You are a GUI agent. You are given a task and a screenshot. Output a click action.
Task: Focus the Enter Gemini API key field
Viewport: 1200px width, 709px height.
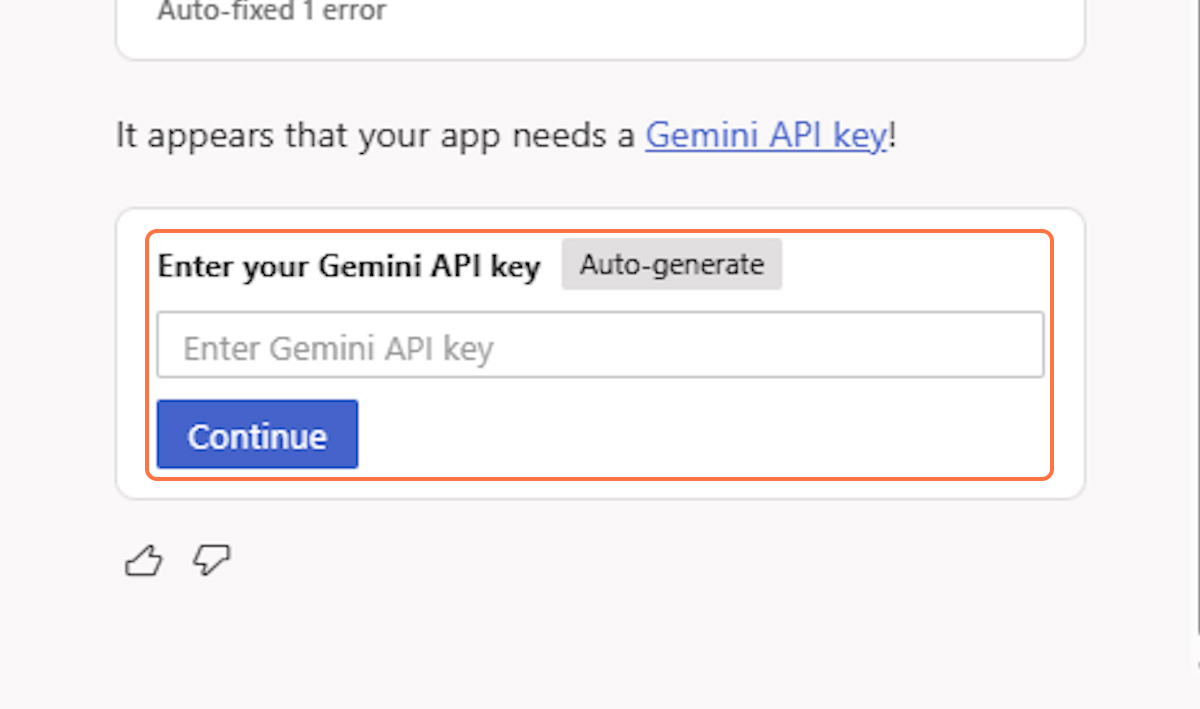coord(600,346)
